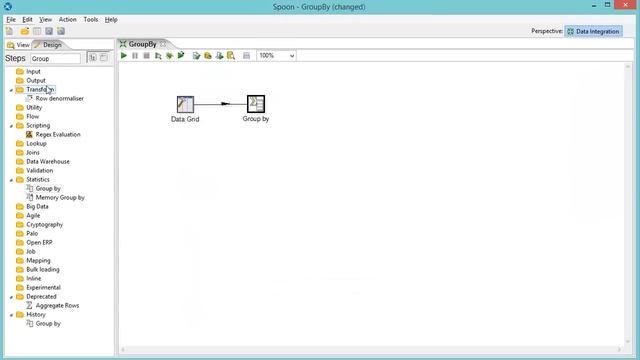This screenshot has width=640, height=360.
Task: Collapse the Transform folder
Action: point(11,90)
